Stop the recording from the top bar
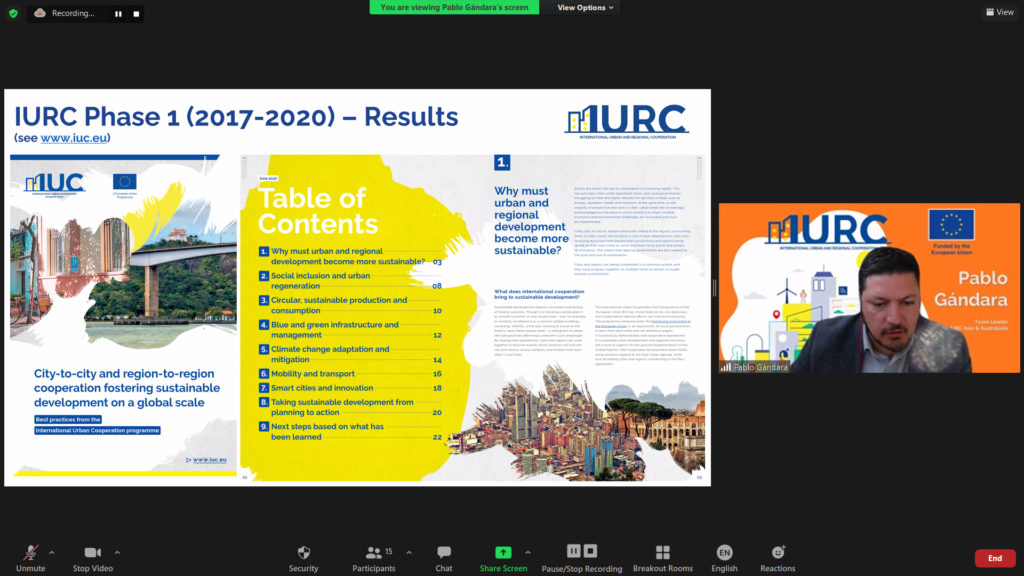The image size is (1024, 576). (137, 14)
